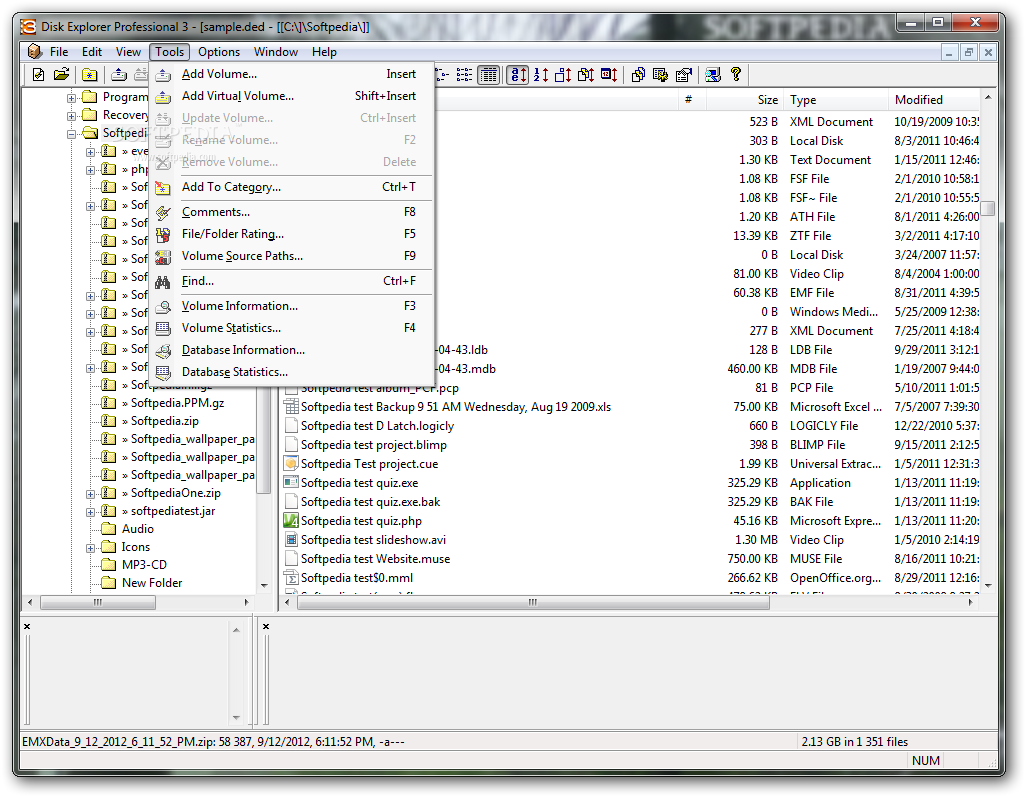Viewport: 1026px width, 797px height.
Task: Open Database Information... menu entry
Action: coord(292,350)
